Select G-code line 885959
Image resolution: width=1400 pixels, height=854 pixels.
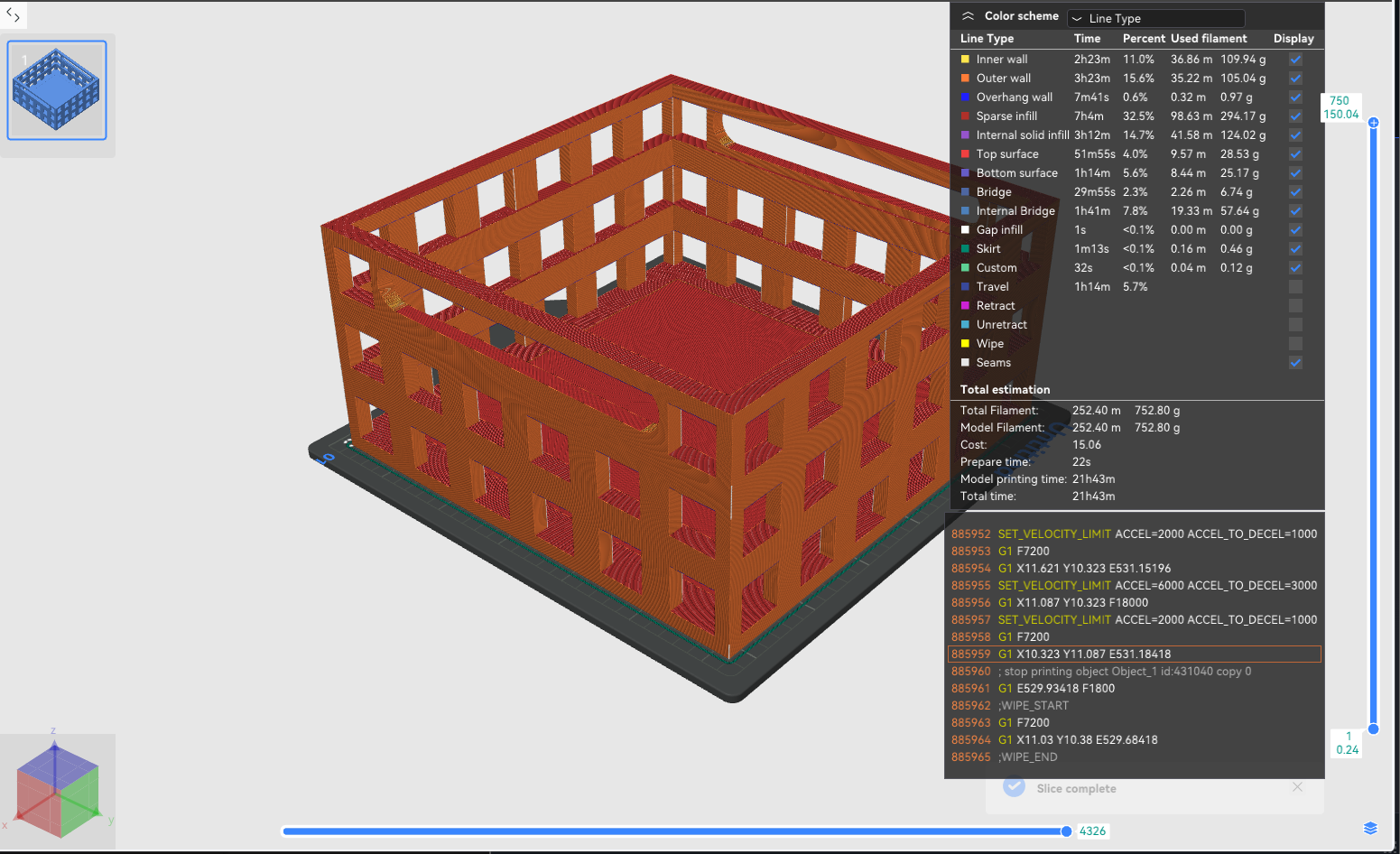pyautogui.click(x=1135, y=654)
